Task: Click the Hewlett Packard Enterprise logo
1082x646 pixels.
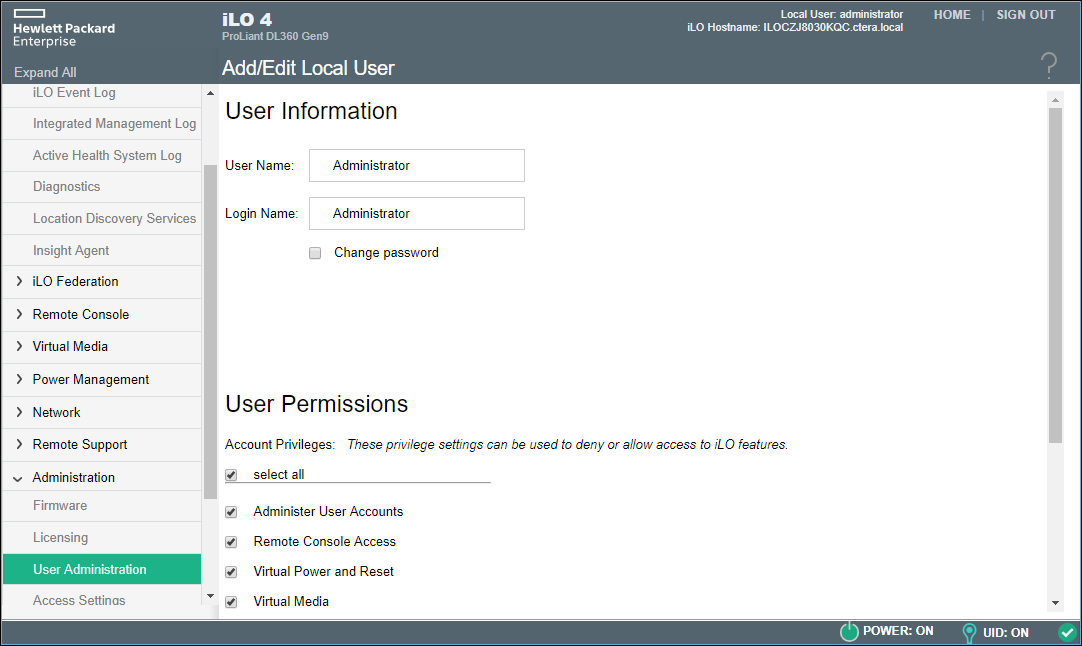Action: click(63, 28)
